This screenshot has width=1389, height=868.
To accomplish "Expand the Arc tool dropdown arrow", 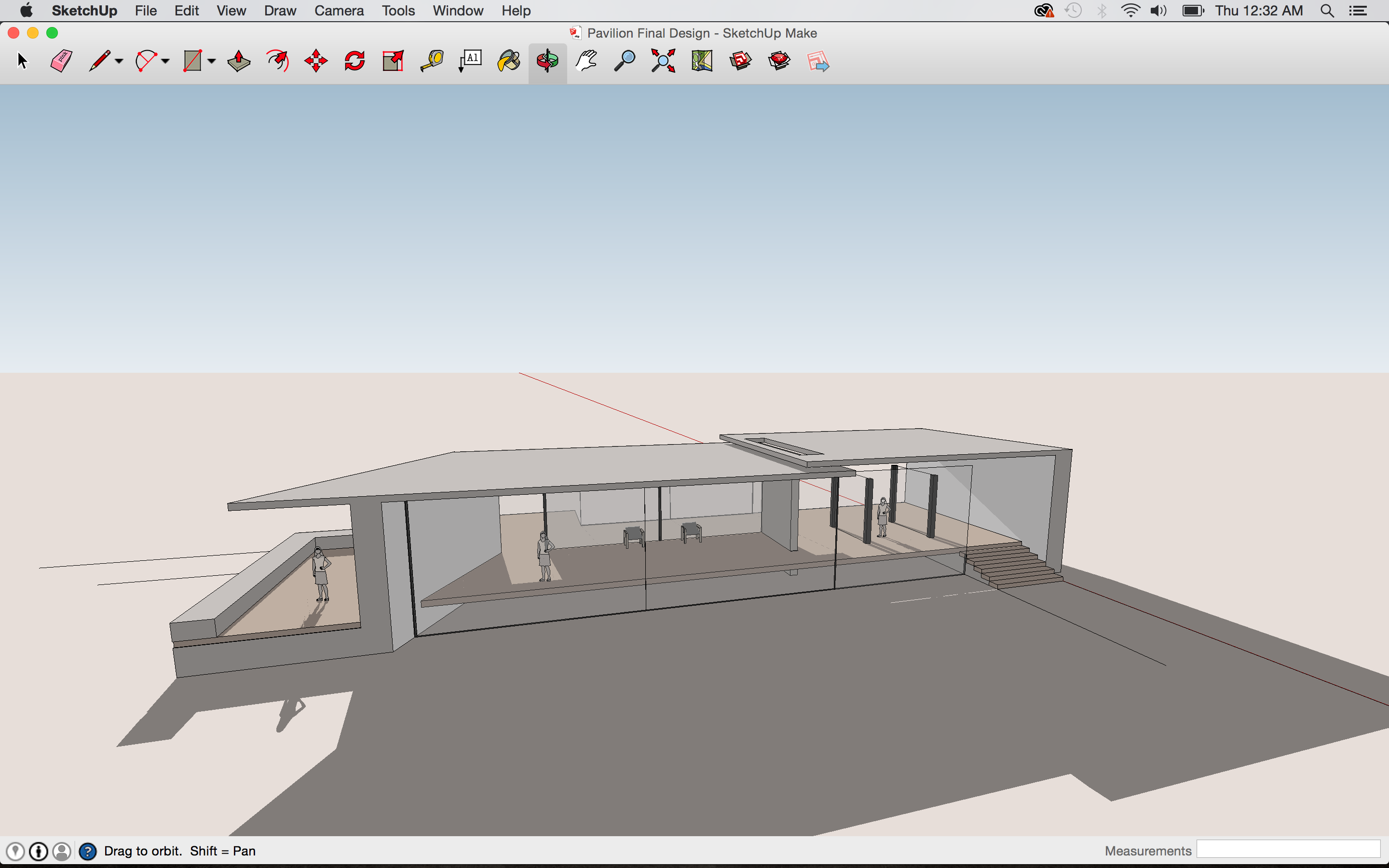I will click(x=165, y=61).
